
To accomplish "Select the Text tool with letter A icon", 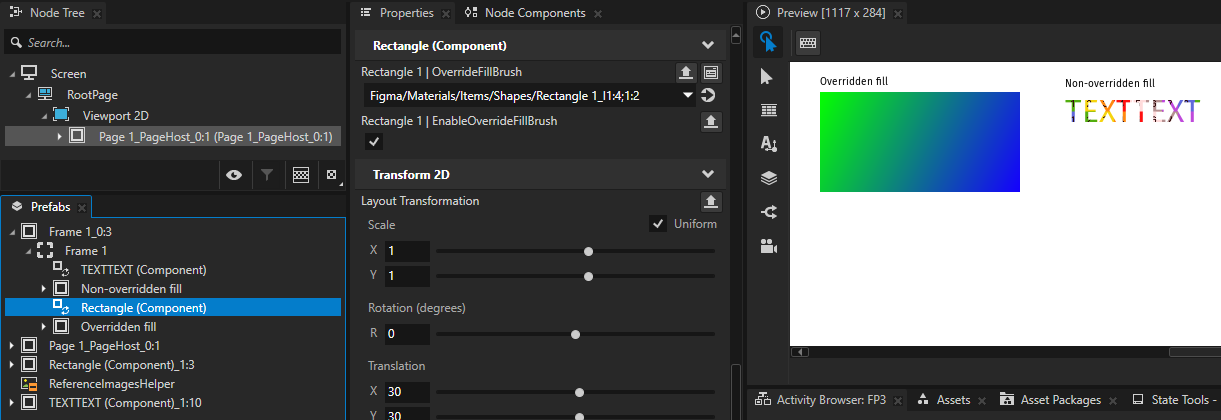I will (x=768, y=144).
